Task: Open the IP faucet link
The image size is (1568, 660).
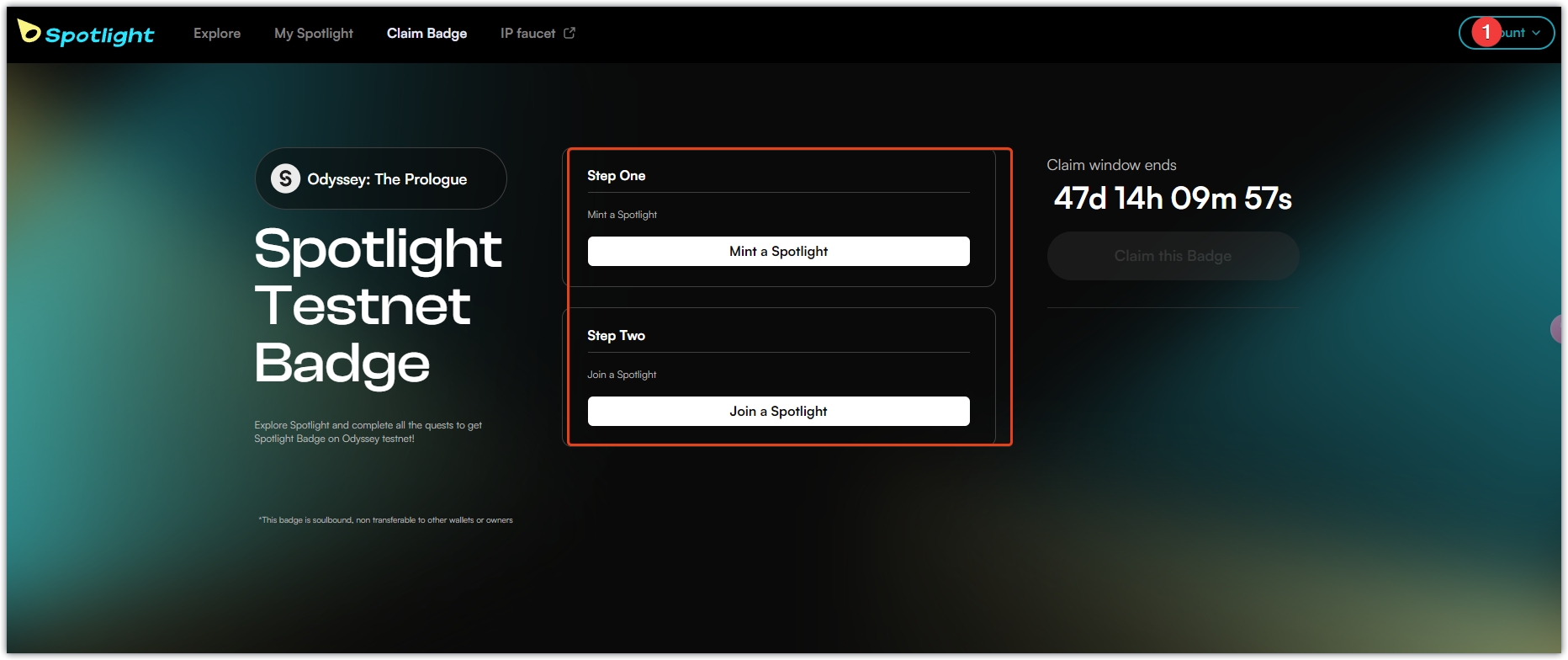Action: tap(527, 34)
